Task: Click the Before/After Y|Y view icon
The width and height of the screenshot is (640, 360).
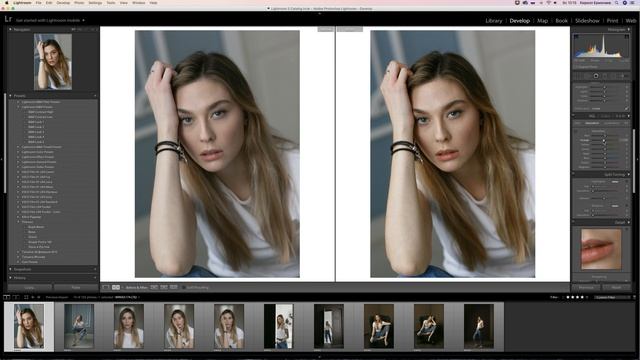Action: coord(116,287)
